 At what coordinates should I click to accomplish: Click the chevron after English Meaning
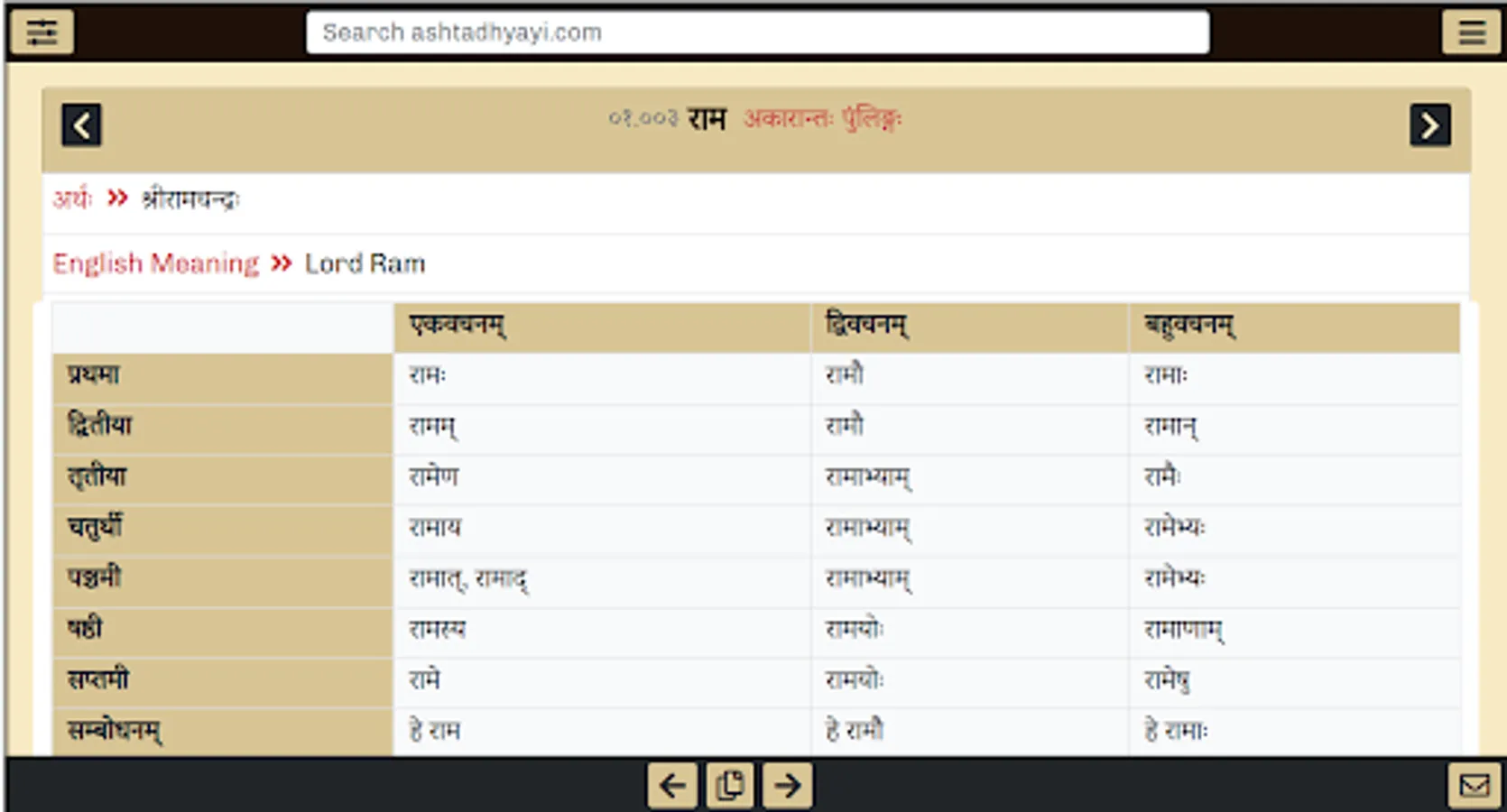(x=280, y=263)
